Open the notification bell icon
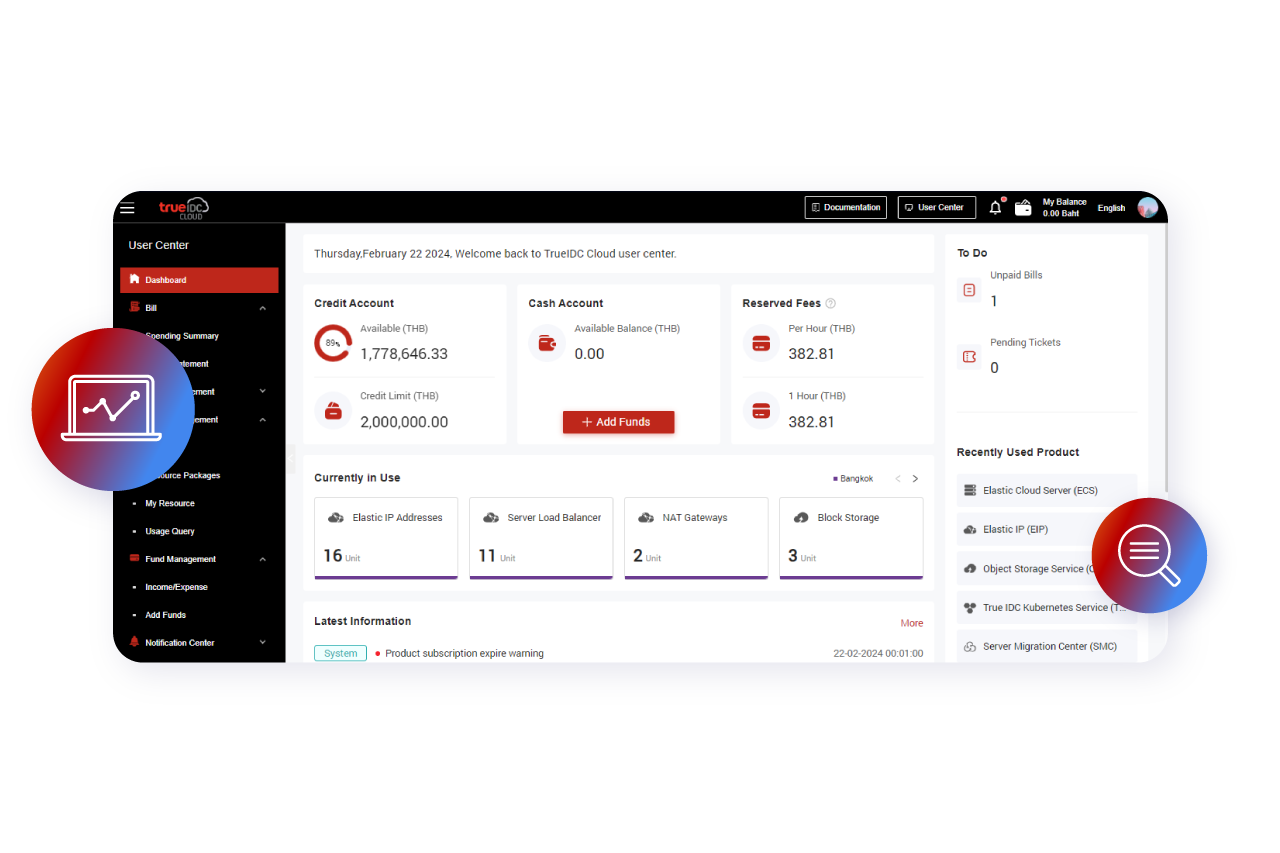The height and width of the screenshot is (853, 1280). (x=995, y=207)
